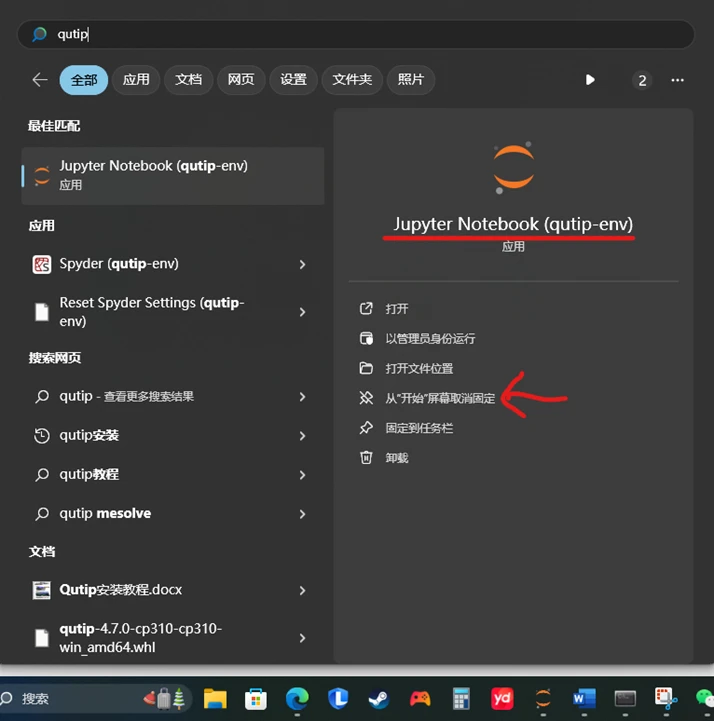Expand the qutip教程 suggestion
714x721 pixels.
[x=302, y=475]
